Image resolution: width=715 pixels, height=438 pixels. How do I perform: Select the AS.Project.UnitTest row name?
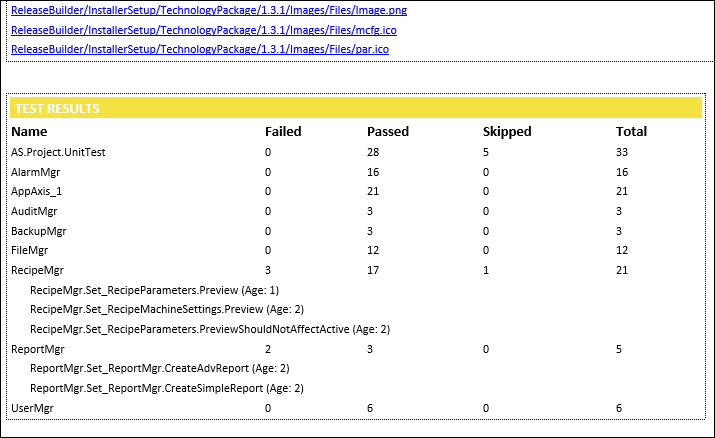(x=58, y=152)
